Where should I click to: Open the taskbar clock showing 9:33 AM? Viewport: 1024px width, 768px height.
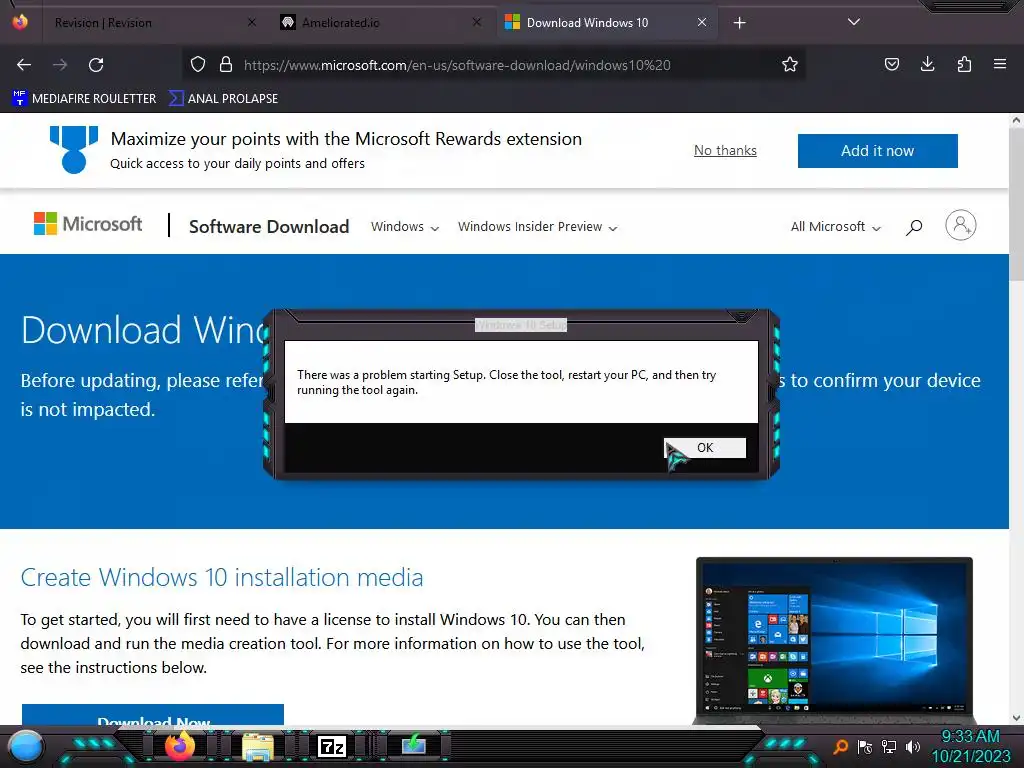(970, 746)
